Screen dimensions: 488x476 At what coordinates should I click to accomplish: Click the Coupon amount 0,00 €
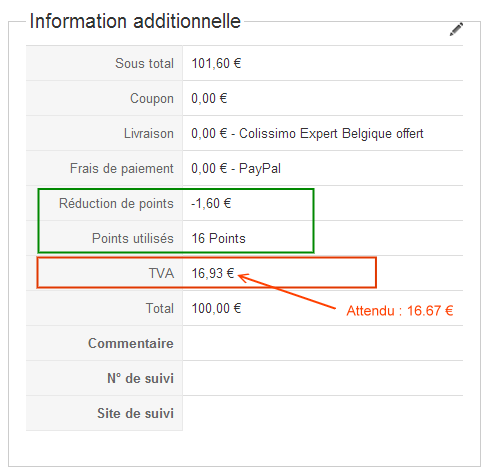pyautogui.click(x=209, y=98)
